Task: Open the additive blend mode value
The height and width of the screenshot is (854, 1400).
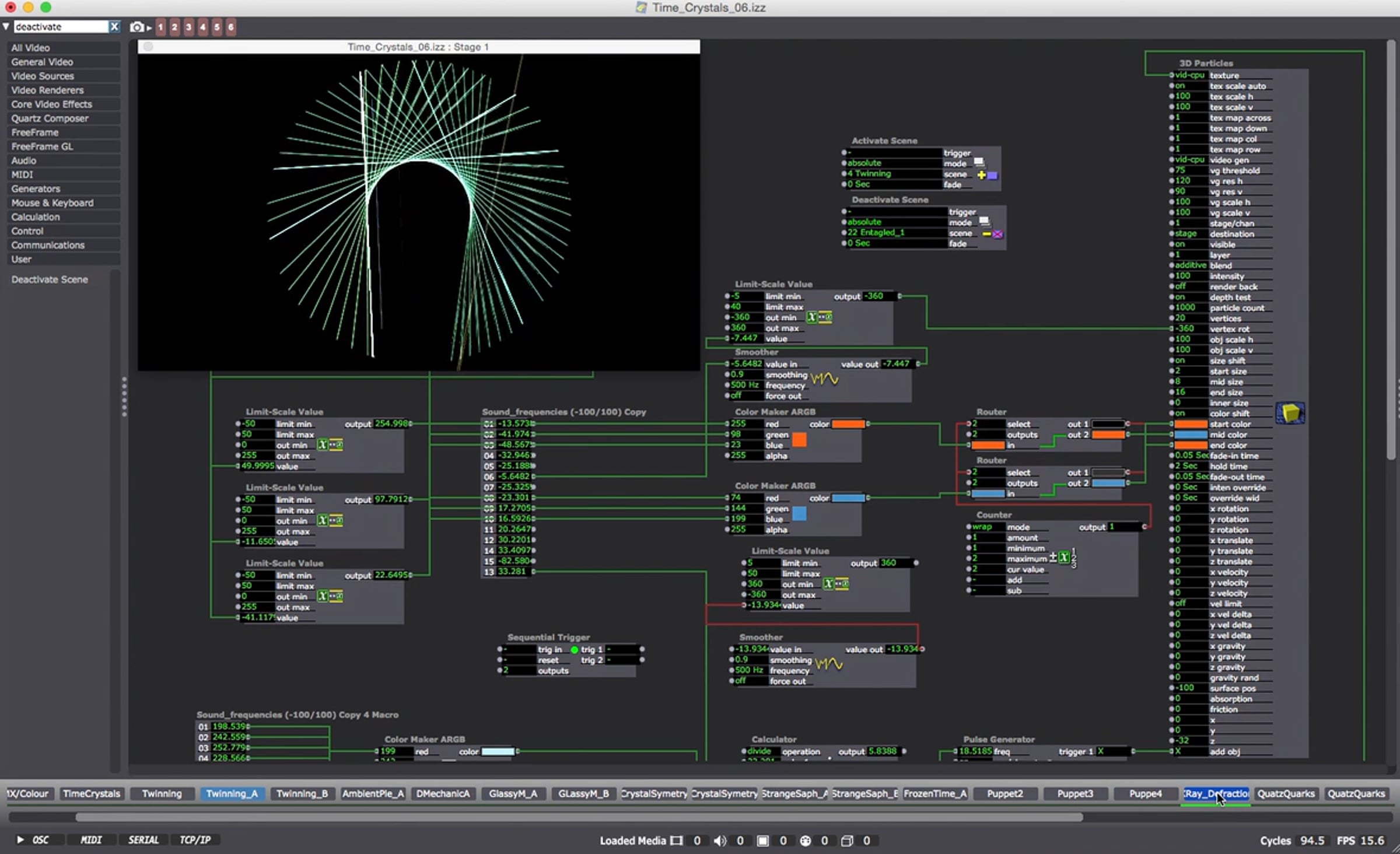Action: (1190, 265)
